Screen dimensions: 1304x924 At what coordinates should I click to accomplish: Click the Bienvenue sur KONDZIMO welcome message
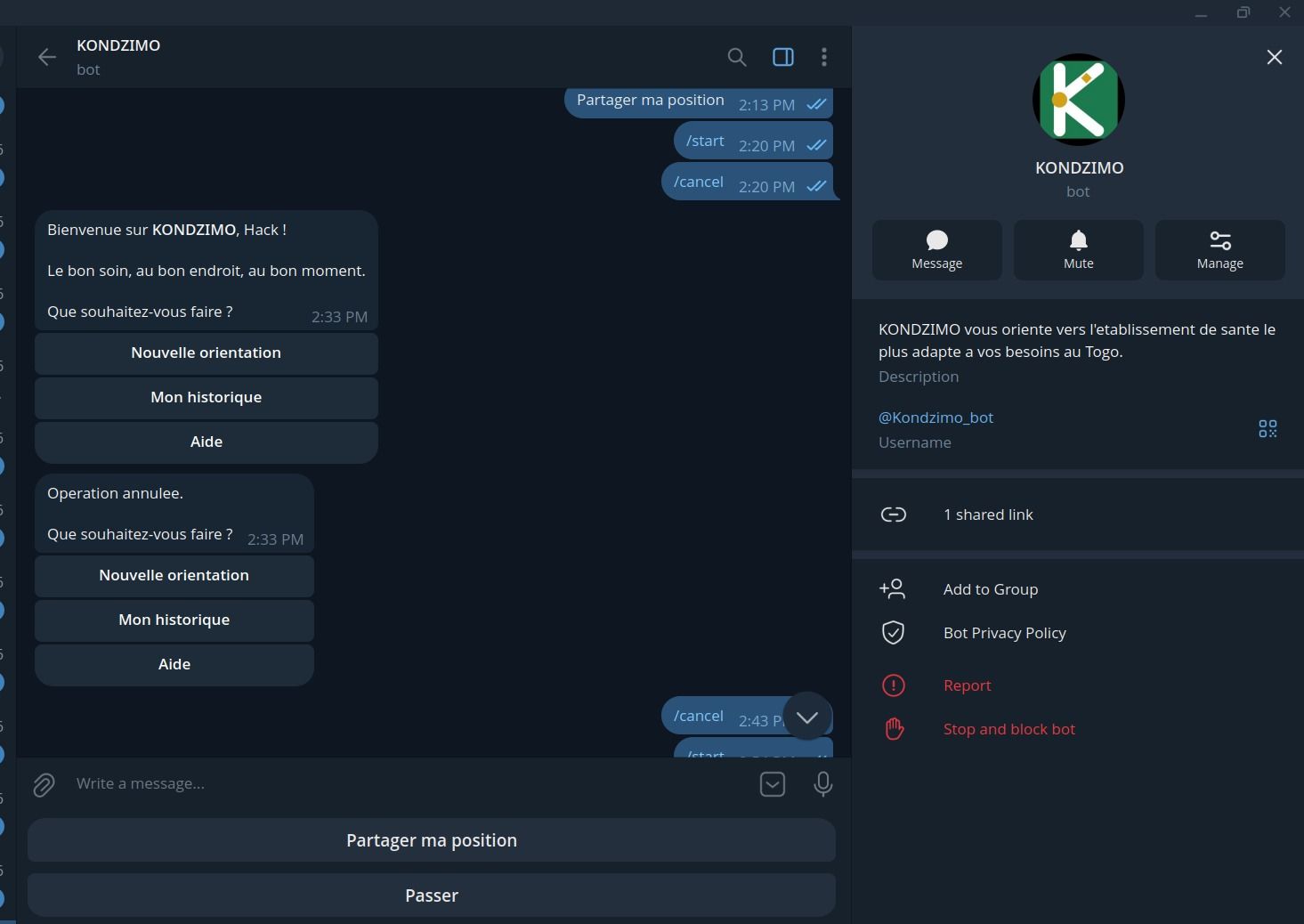point(207,271)
